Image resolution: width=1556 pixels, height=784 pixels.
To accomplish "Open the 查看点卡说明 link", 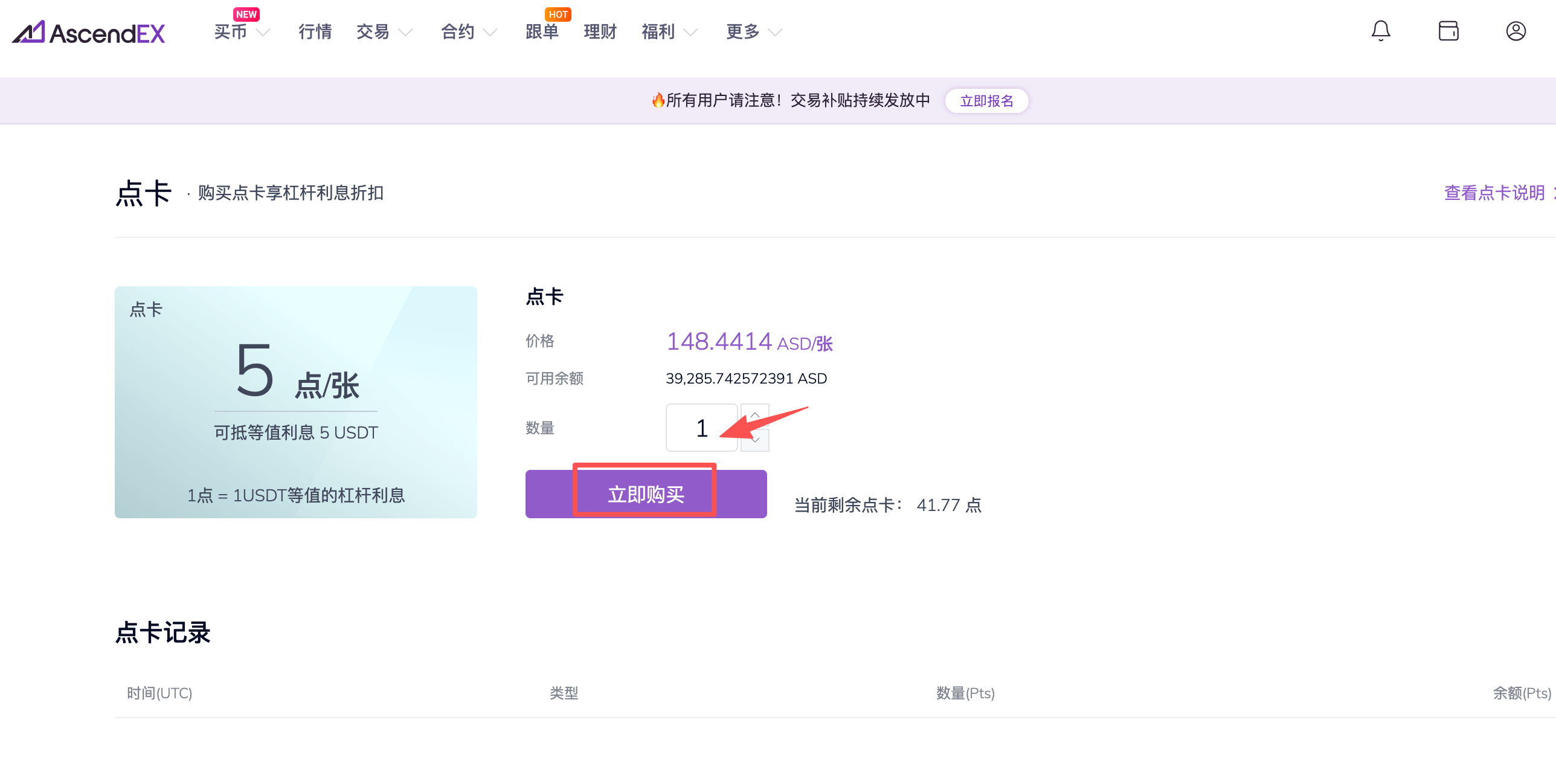I will point(1494,193).
